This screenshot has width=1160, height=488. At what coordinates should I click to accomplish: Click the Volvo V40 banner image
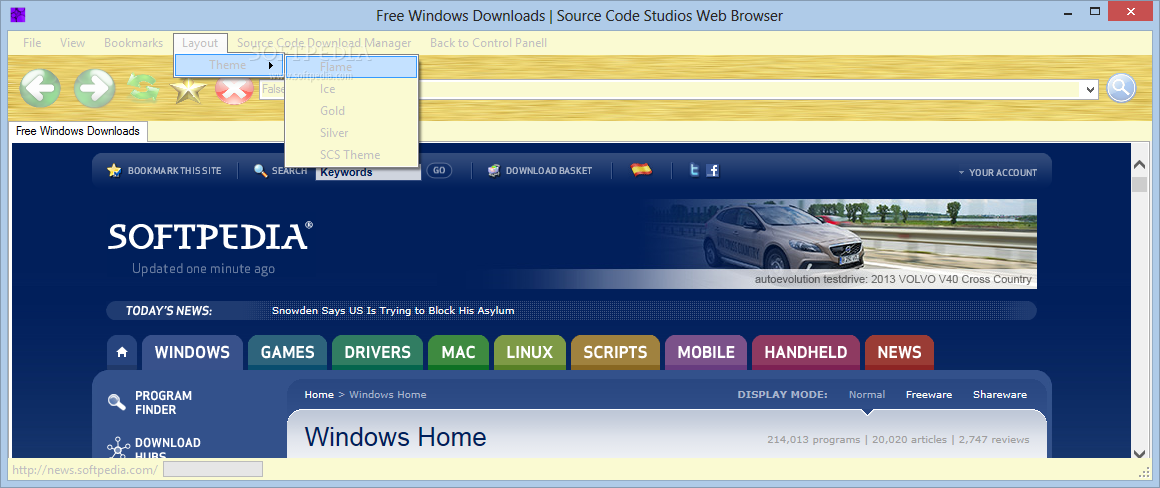[843, 243]
